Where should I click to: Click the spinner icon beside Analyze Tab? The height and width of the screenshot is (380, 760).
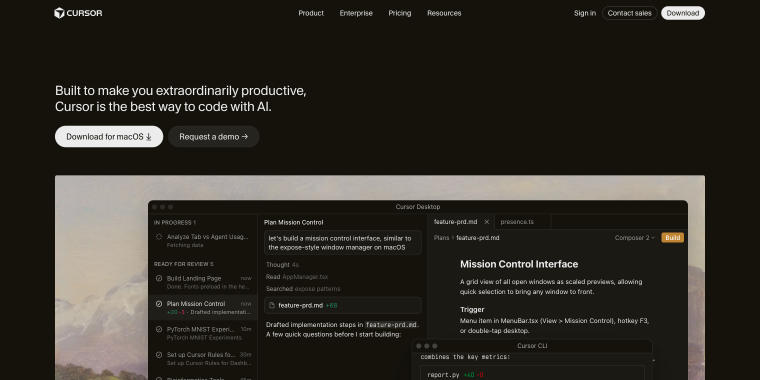click(x=158, y=237)
